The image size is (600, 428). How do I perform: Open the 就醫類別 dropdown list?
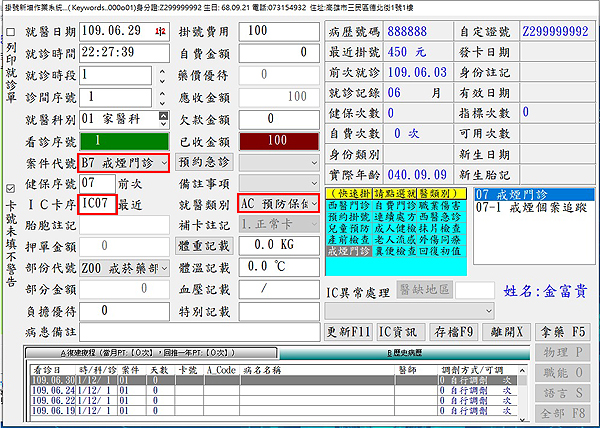coord(314,203)
